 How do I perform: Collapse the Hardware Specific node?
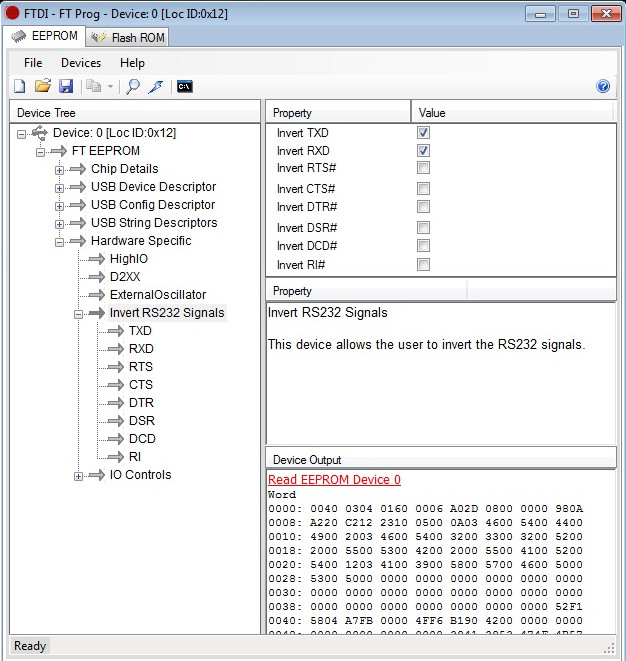[59, 242]
